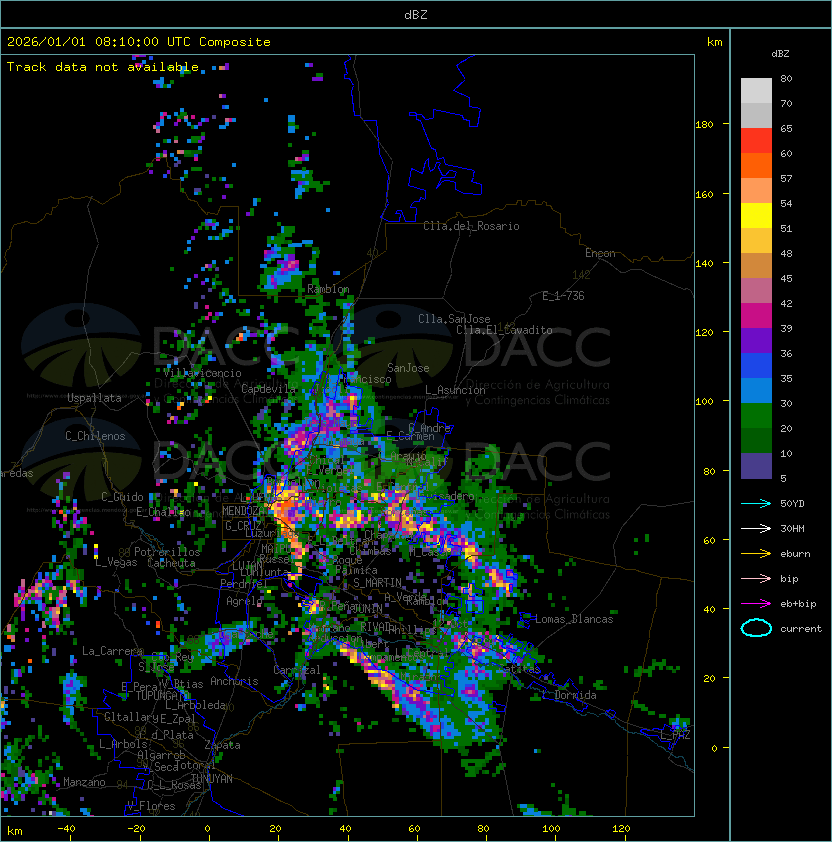Select the bright green band in dBZ scale

(x=756, y=416)
